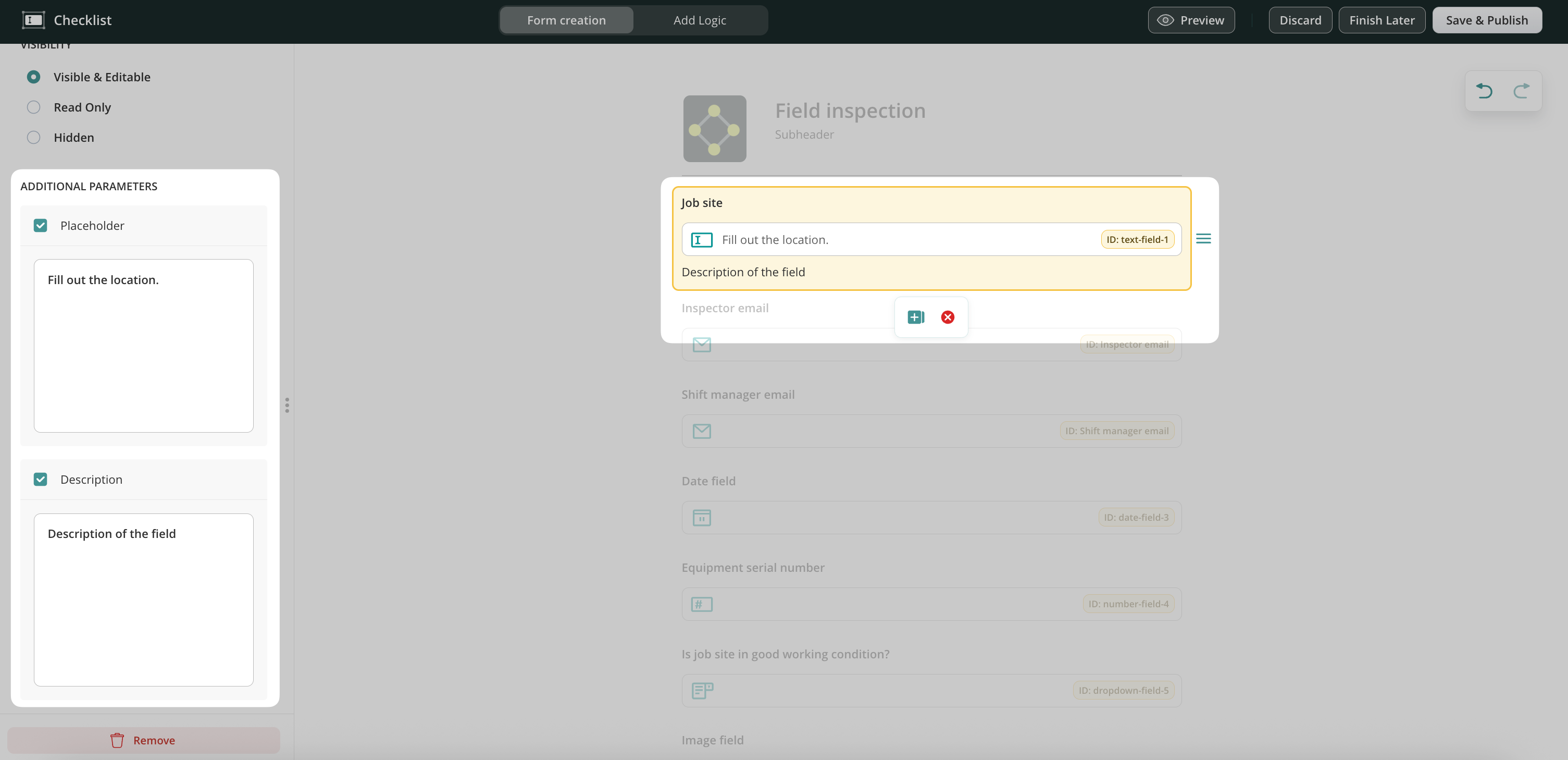Click the redo arrow icon

pyautogui.click(x=1521, y=91)
